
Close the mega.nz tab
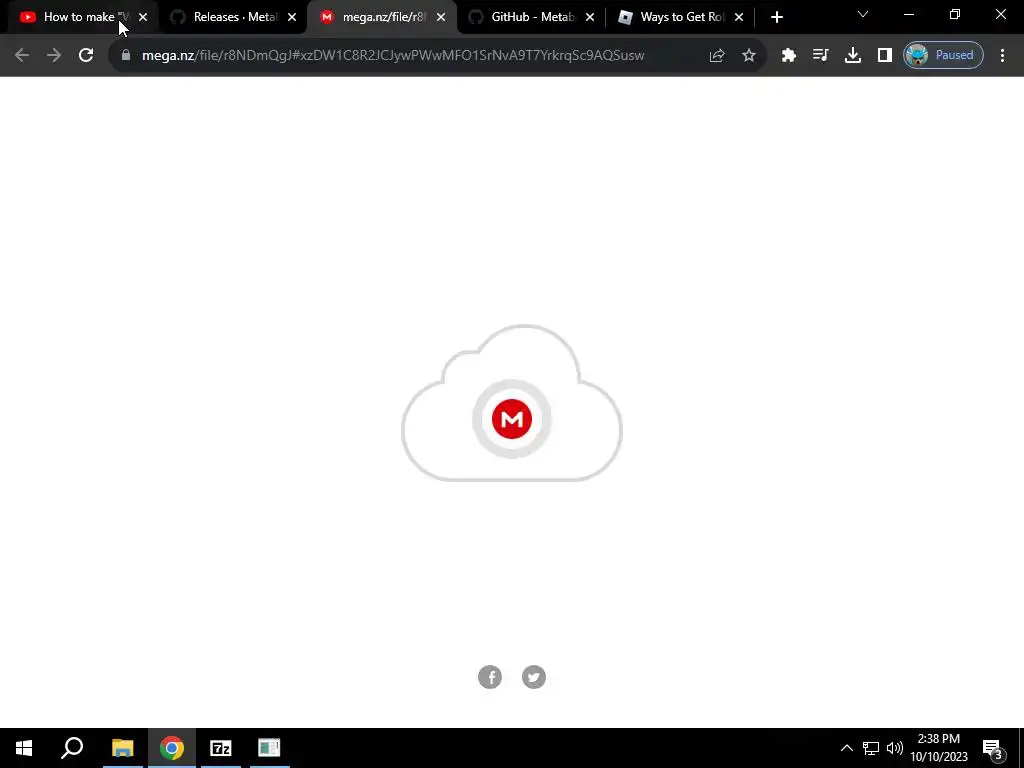coord(441,17)
